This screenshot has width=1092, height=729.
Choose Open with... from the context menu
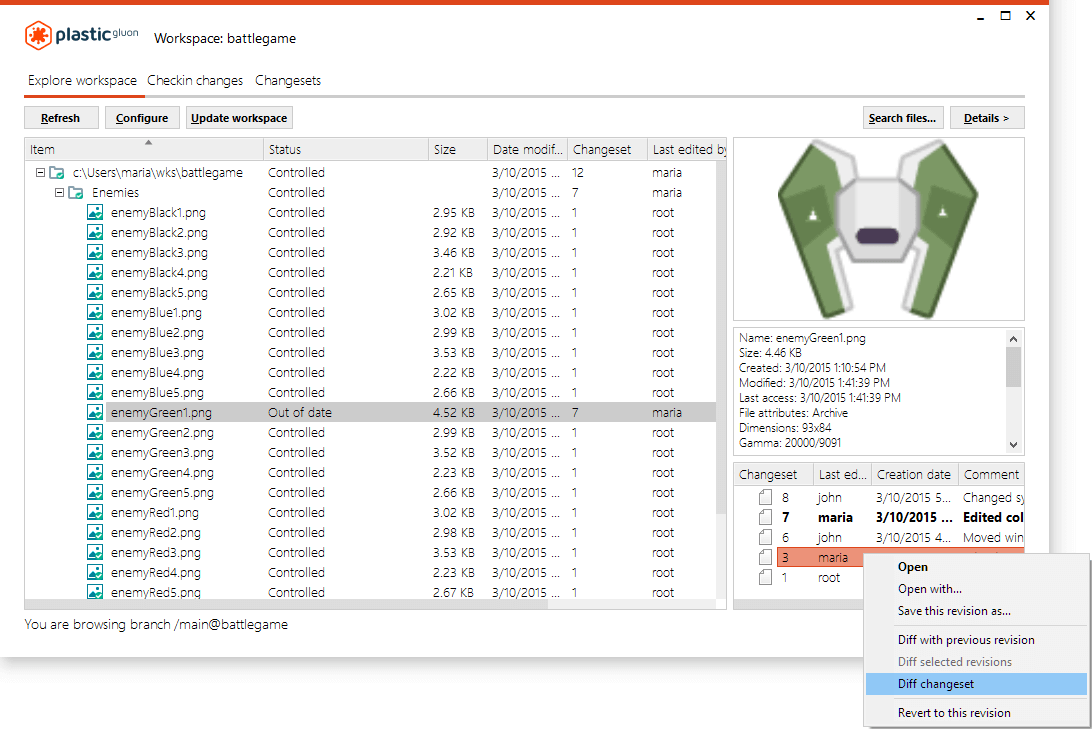976,589
